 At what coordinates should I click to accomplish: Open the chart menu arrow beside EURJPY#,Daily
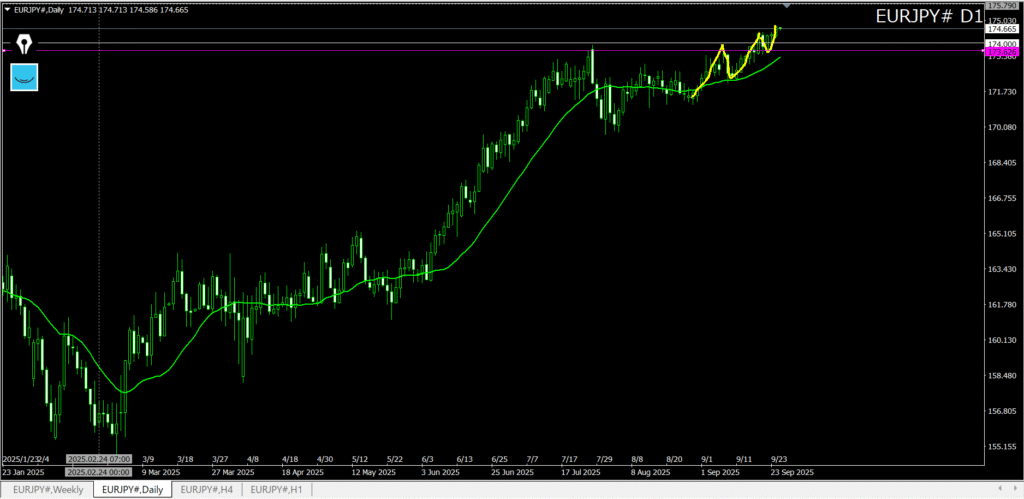(6, 9)
